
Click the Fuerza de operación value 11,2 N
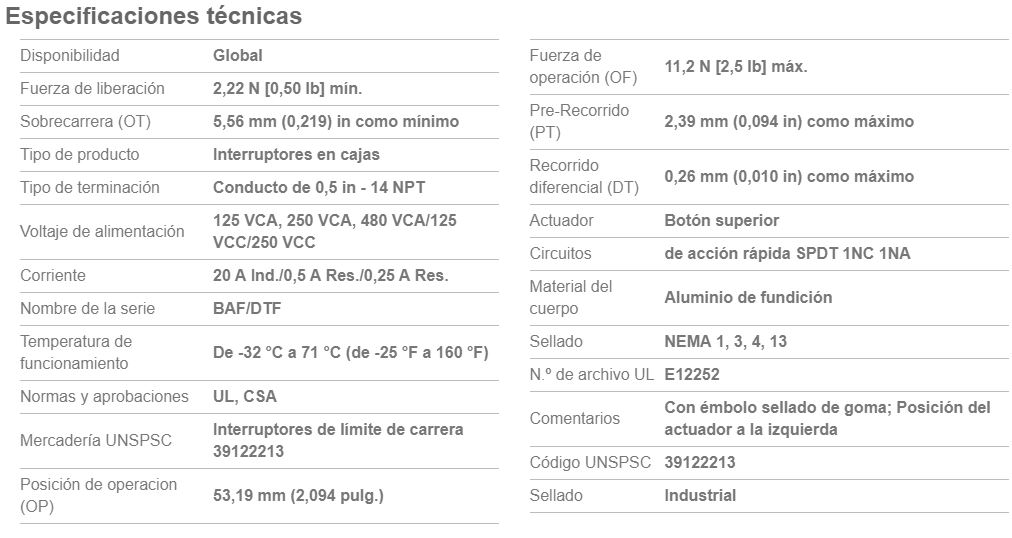tap(736, 66)
